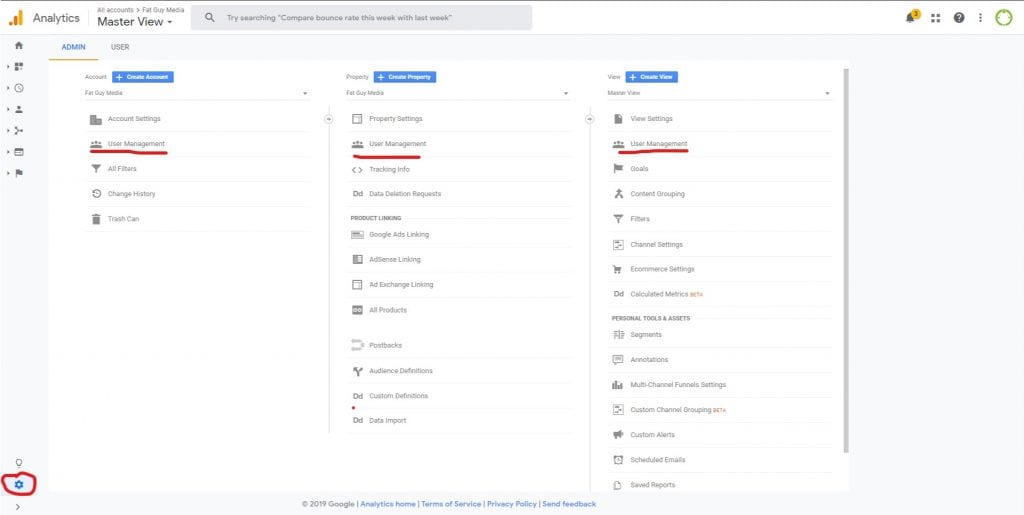Click the Account Settings building icon
The width and height of the screenshot is (1024, 515).
[96, 119]
